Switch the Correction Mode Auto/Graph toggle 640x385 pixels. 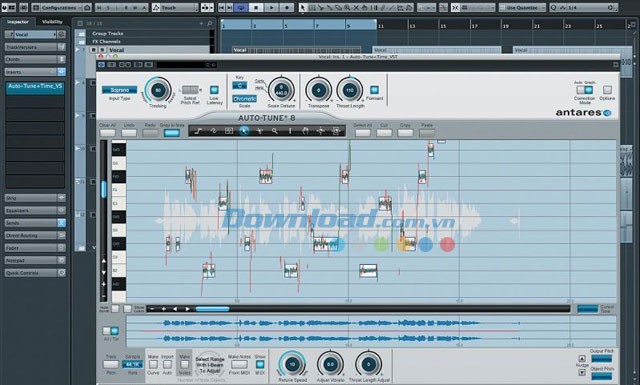pos(584,90)
